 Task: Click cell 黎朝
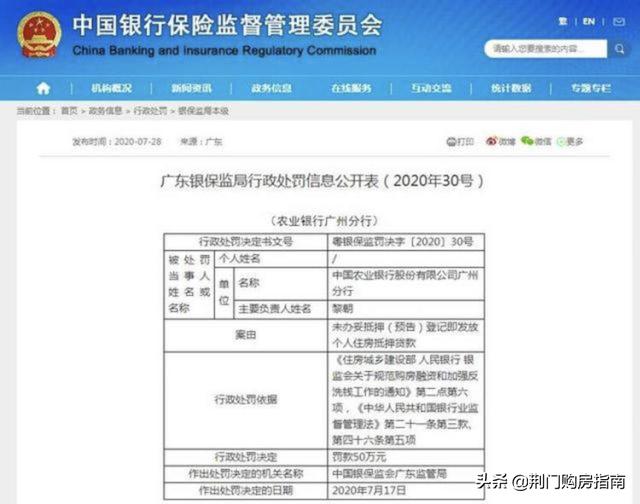click(406, 309)
